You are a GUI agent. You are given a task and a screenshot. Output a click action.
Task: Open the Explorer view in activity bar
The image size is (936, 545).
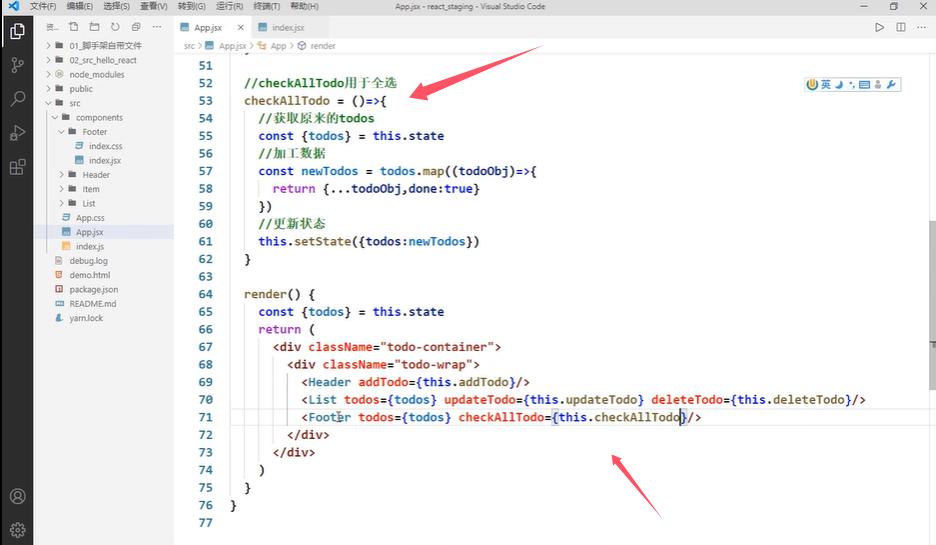pos(17,31)
